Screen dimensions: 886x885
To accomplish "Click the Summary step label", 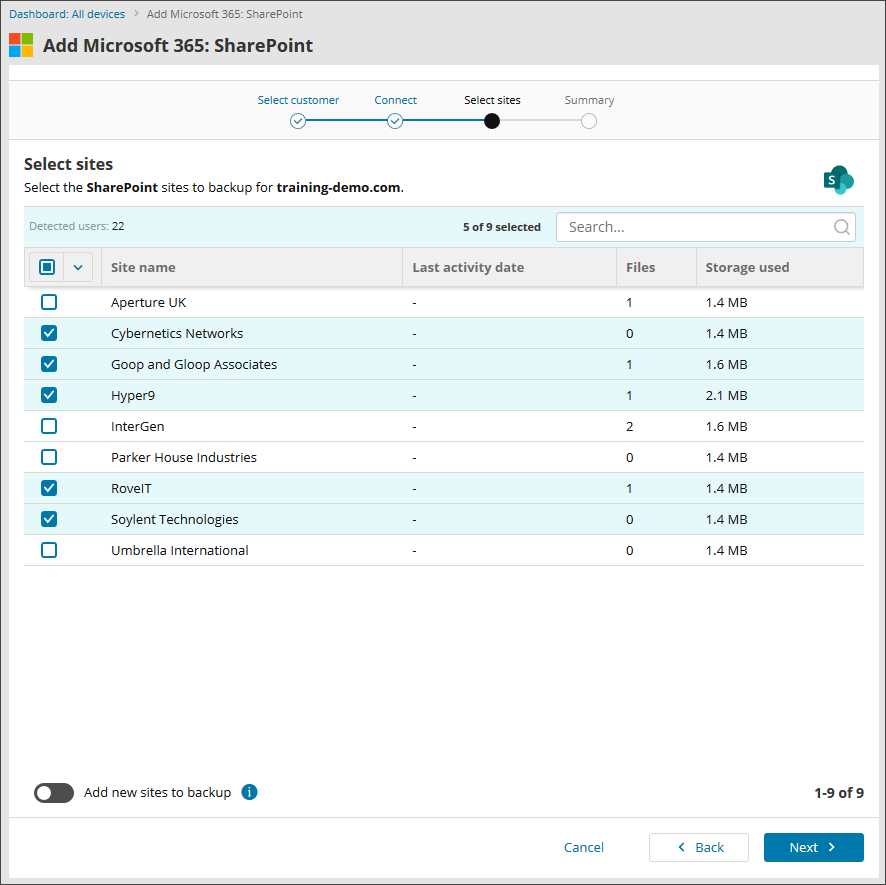I will pos(589,100).
